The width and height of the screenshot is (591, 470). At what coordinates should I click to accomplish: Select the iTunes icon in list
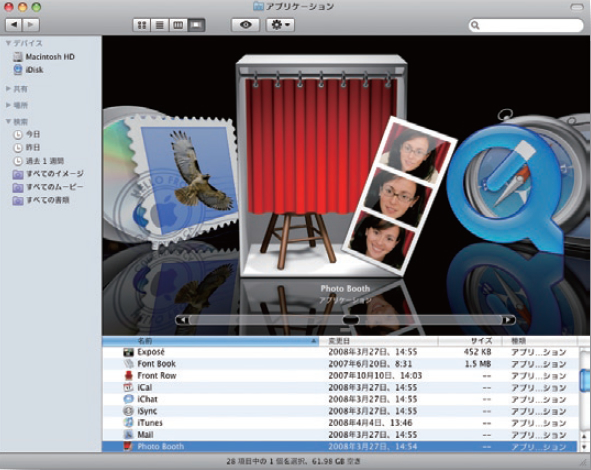pos(129,423)
